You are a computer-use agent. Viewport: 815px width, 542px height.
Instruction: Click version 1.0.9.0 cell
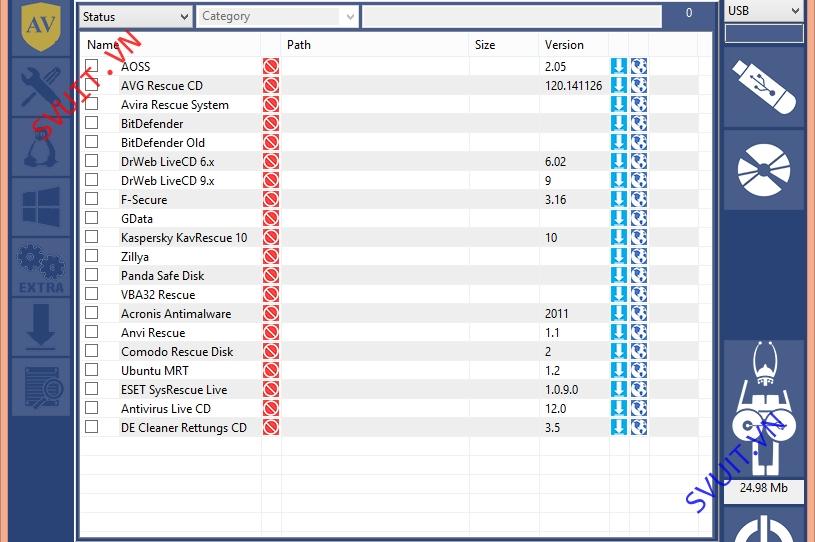[561, 390]
